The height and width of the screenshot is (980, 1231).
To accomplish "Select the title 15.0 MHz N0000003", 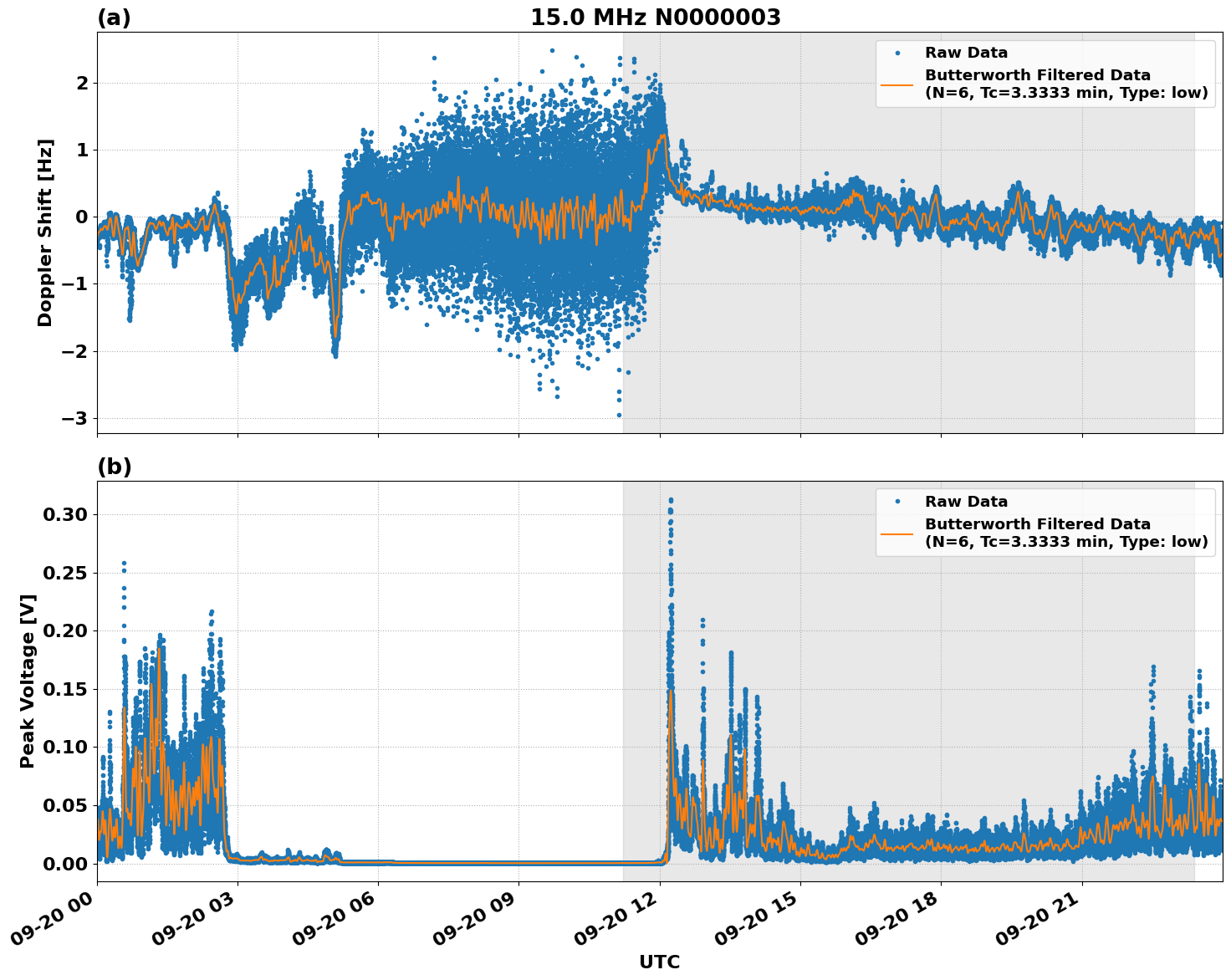I will tap(656, 15).
